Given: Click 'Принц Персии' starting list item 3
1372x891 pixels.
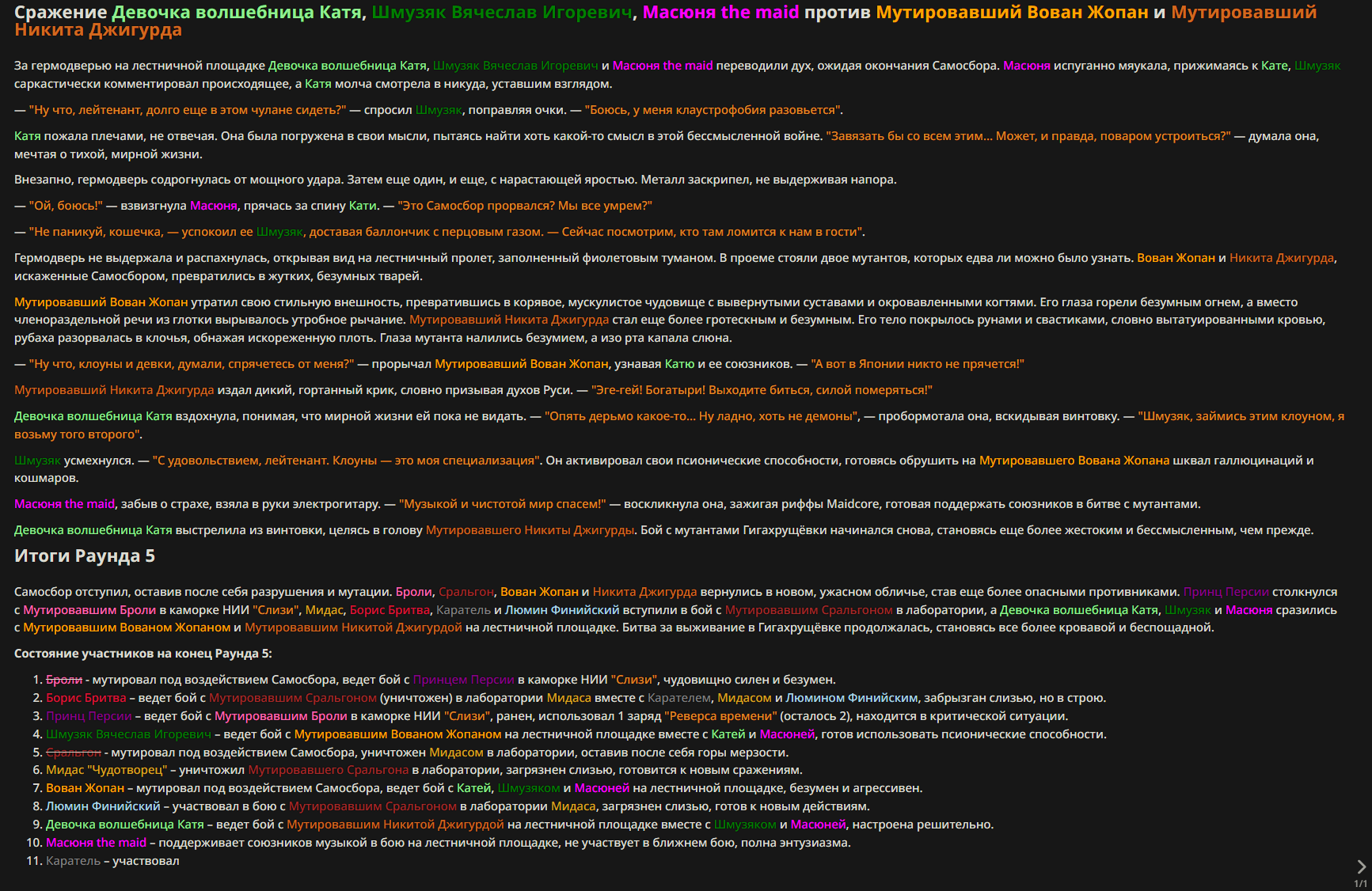Looking at the screenshot, I should tap(89, 716).
